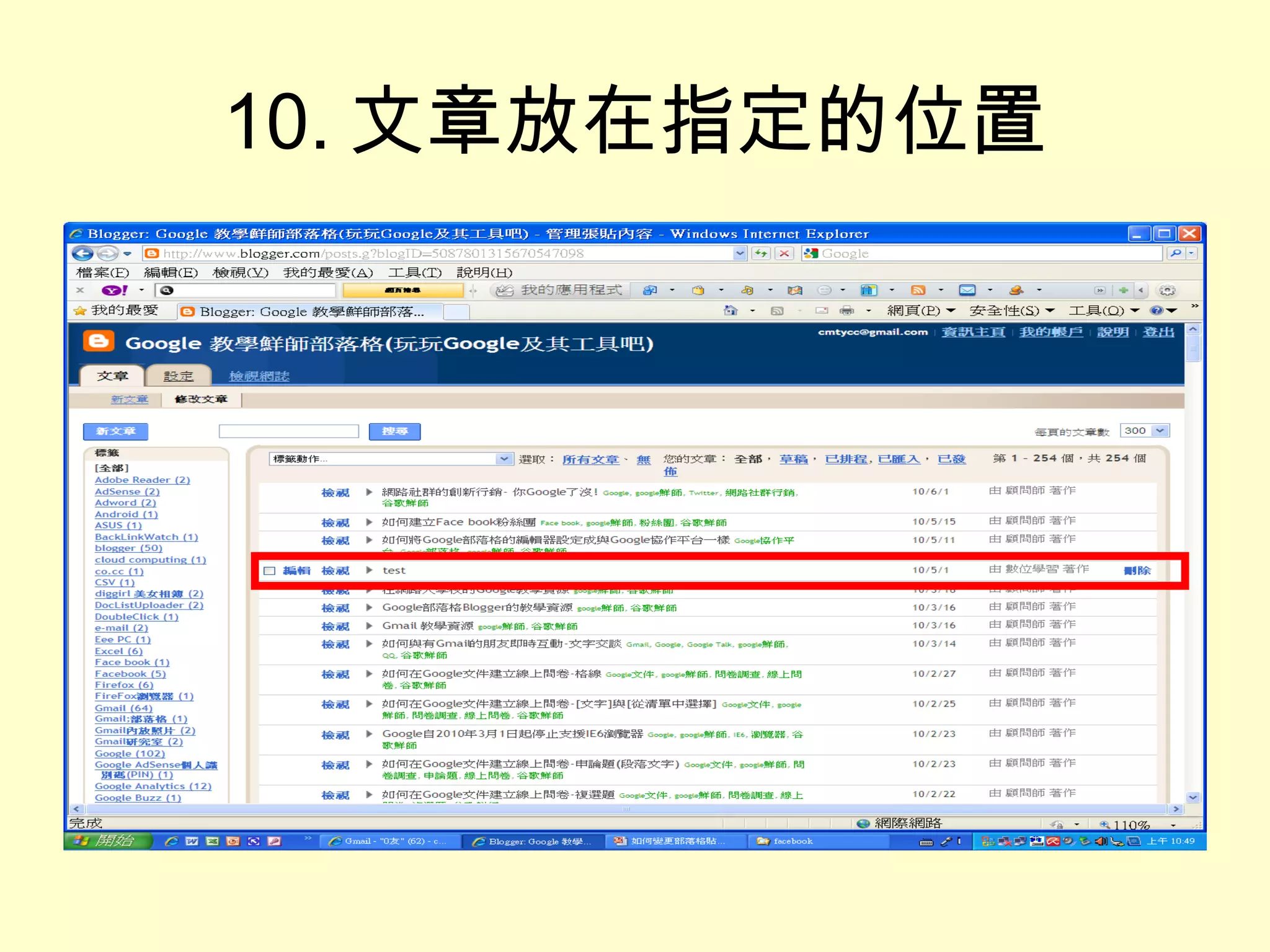Open the orange RSS feed toolbar icon
Image resolution: width=1270 pixels, height=952 pixels.
click(x=918, y=290)
